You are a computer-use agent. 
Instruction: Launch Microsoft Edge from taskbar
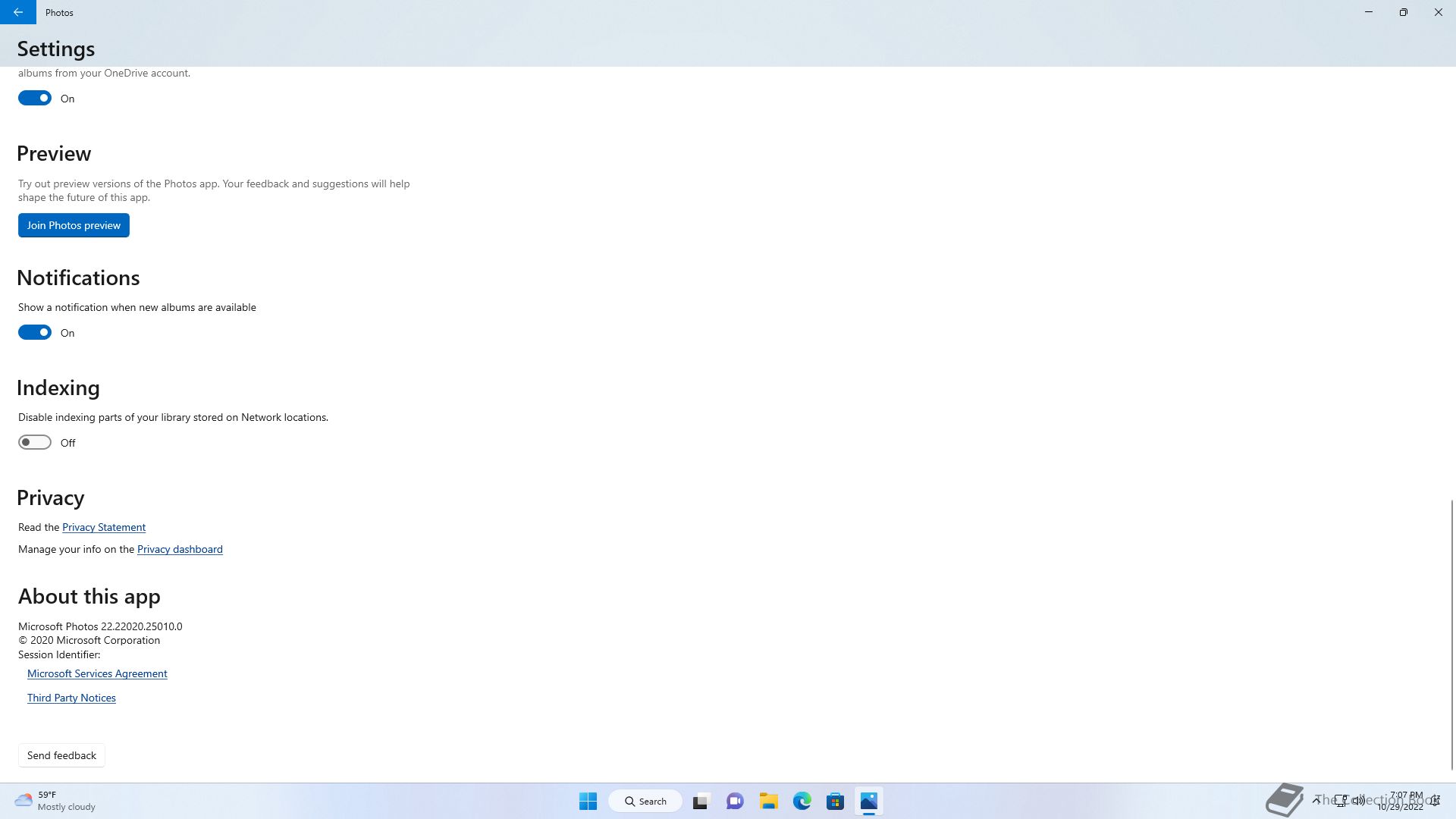[802, 801]
